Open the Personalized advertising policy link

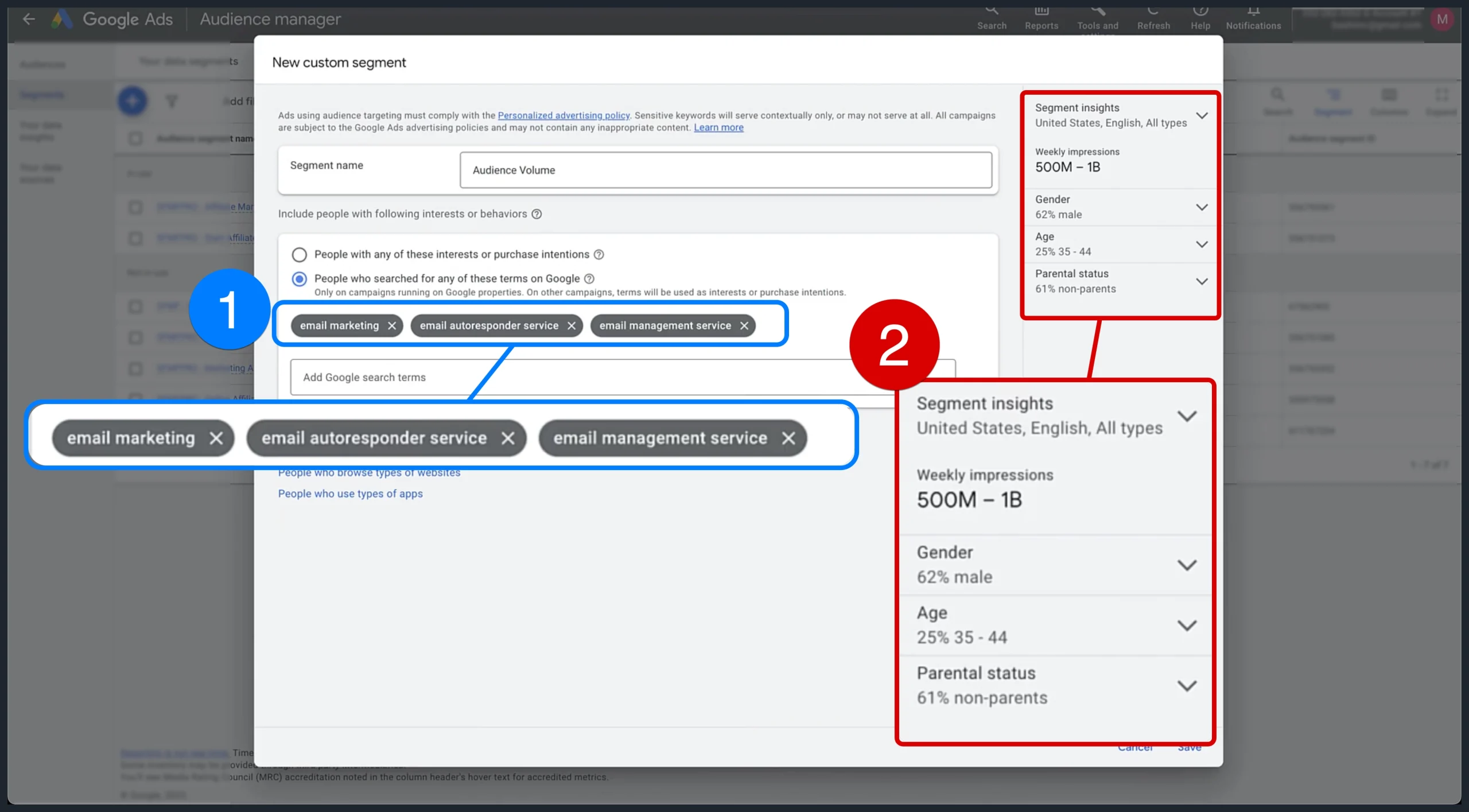pyautogui.click(x=563, y=115)
